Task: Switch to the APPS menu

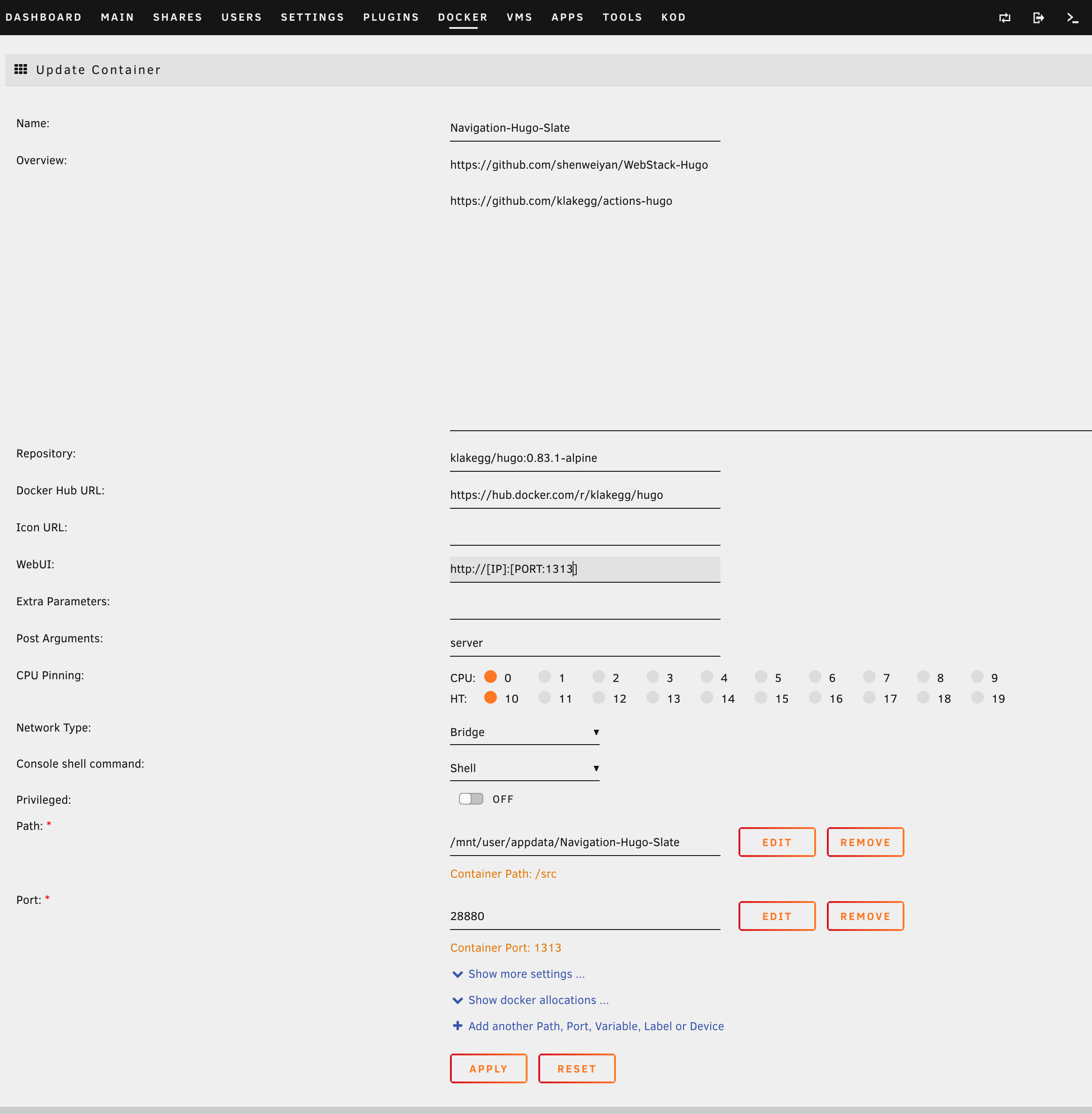Action: 567,17
